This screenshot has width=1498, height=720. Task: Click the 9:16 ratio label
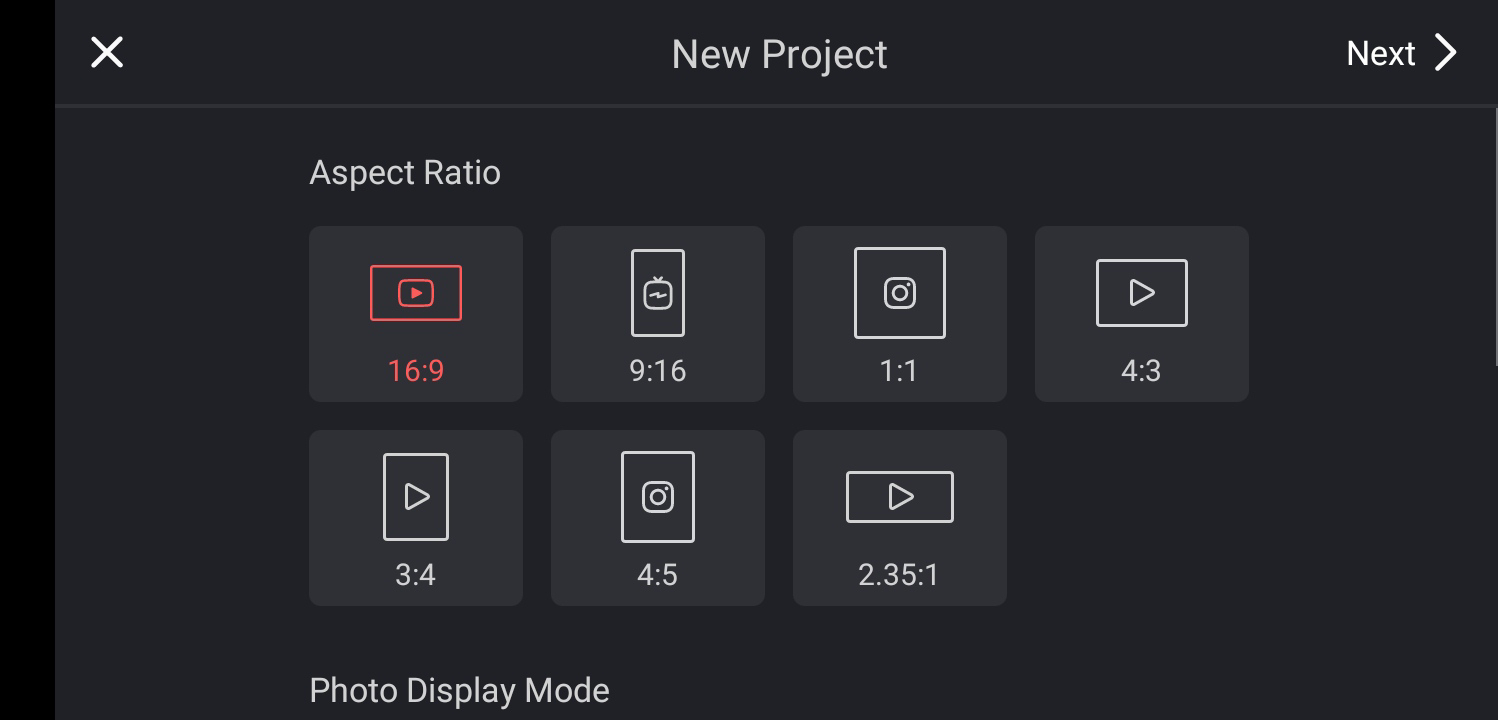[658, 371]
